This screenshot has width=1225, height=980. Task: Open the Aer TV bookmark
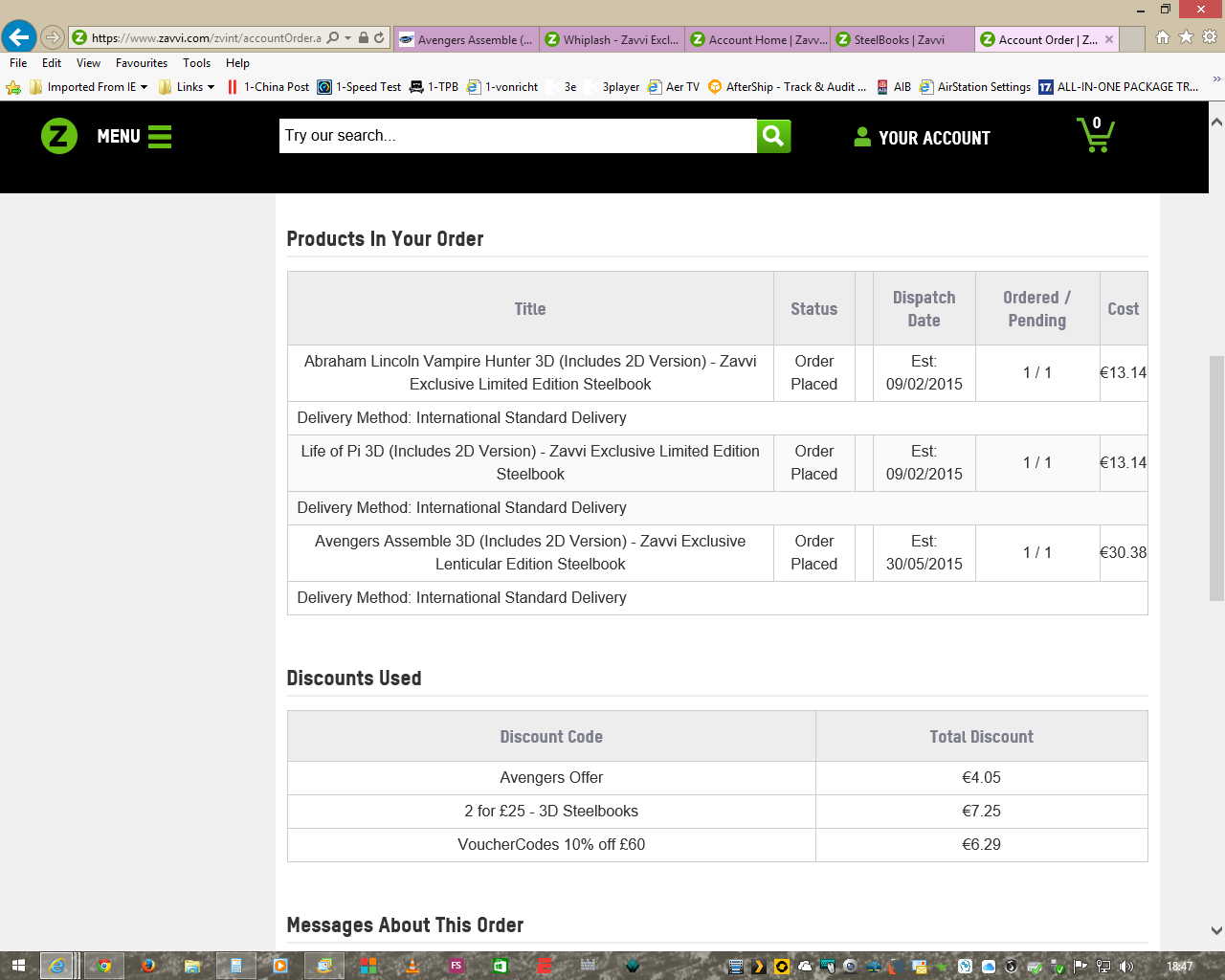pyautogui.click(x=674, y=87)
